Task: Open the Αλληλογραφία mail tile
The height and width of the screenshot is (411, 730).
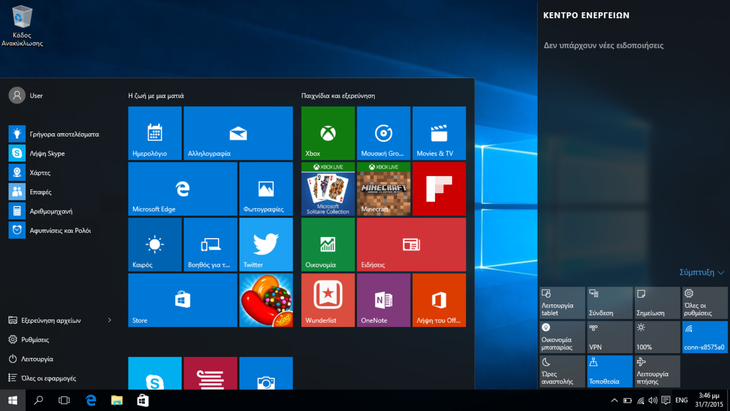Action: pos(238,133)
